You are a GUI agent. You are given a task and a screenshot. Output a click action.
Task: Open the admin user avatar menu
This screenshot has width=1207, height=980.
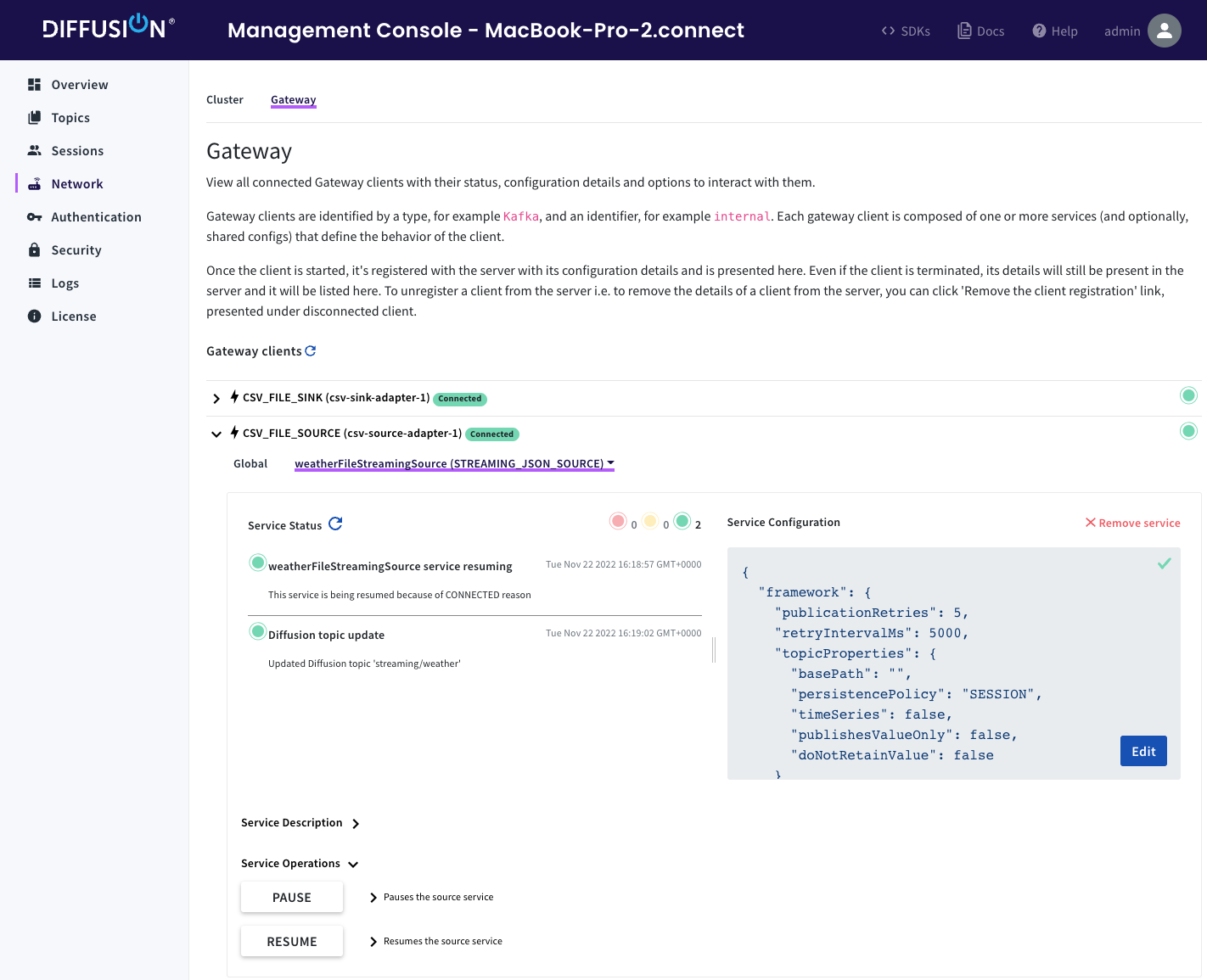click(x=1164, y=31)
